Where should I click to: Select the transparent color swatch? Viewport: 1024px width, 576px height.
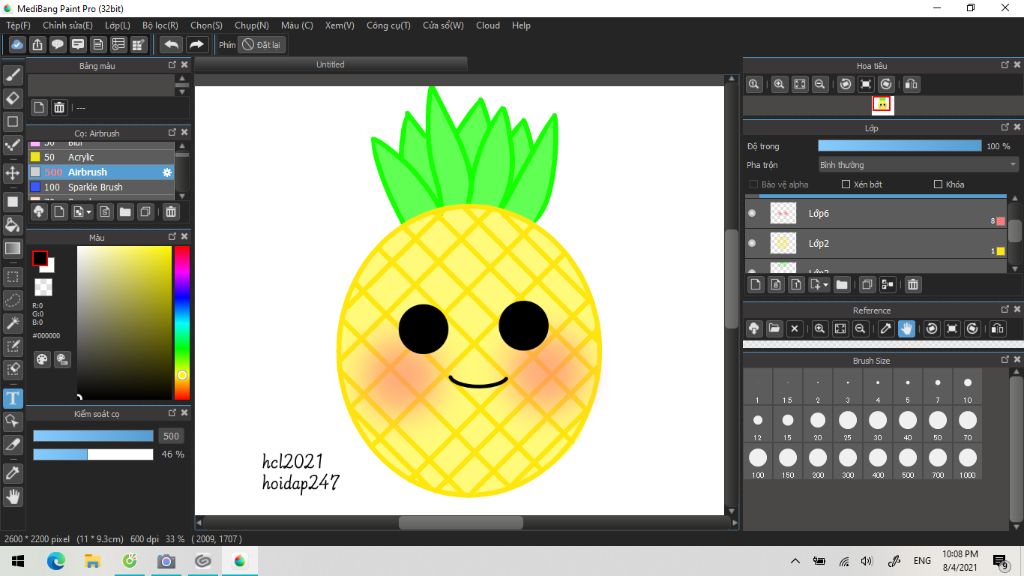click(x=43, y=287)
